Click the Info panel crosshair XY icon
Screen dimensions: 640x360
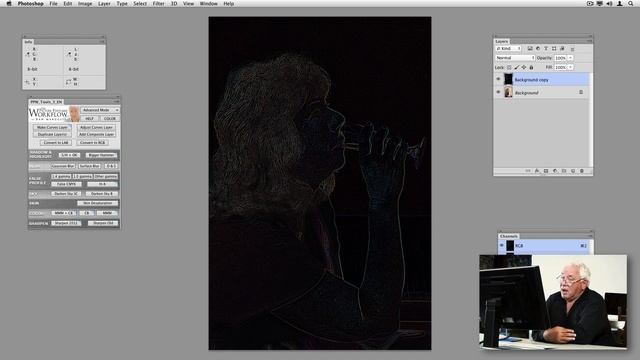click(x=28, y=82)
